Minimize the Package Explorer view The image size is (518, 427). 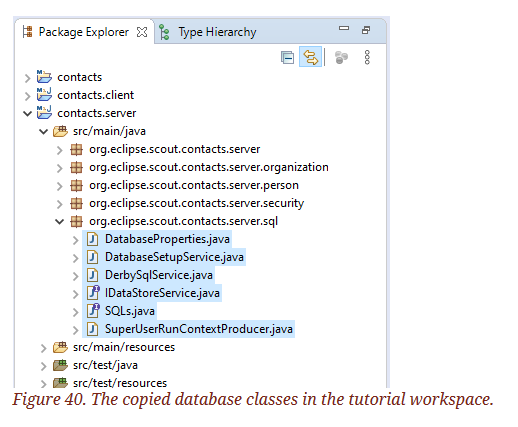pyautogui.click(x=344, y=28)
